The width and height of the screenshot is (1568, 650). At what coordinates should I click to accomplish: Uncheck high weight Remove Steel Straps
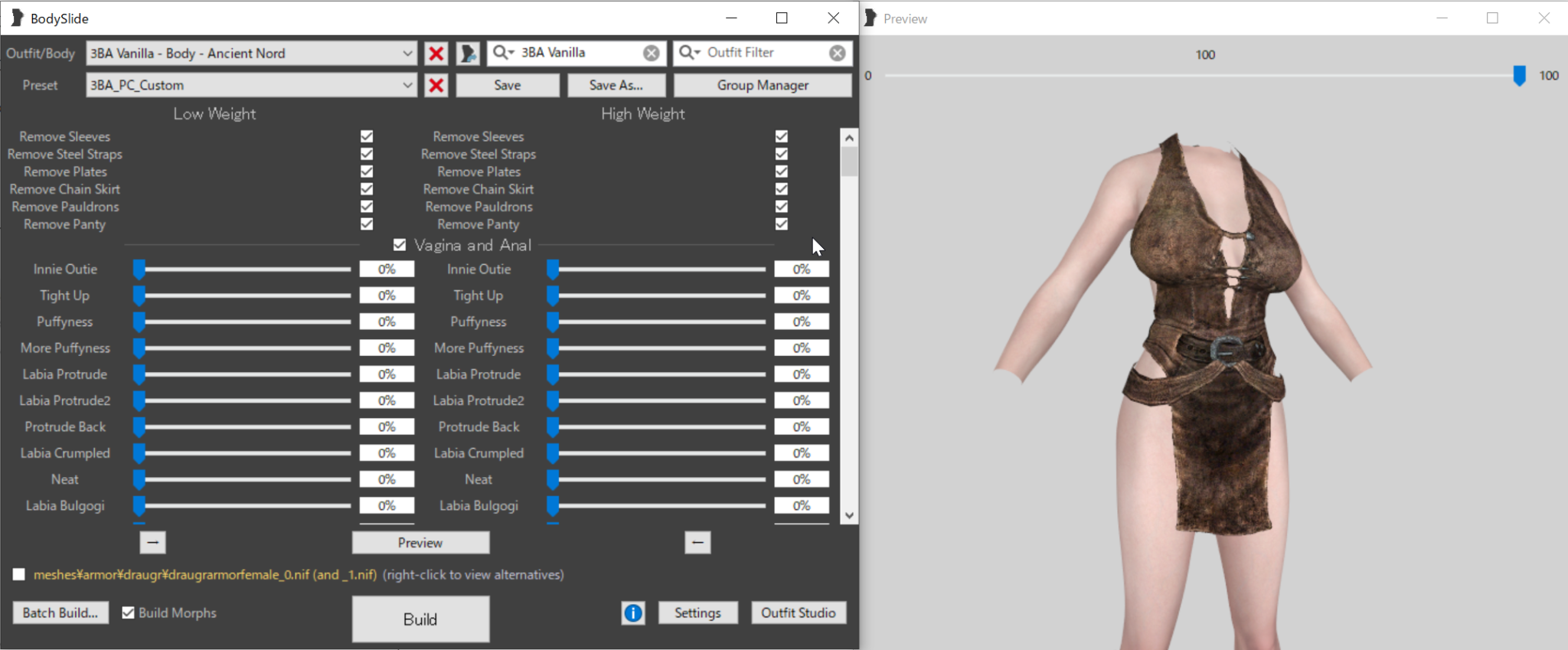tap(781, 154)
